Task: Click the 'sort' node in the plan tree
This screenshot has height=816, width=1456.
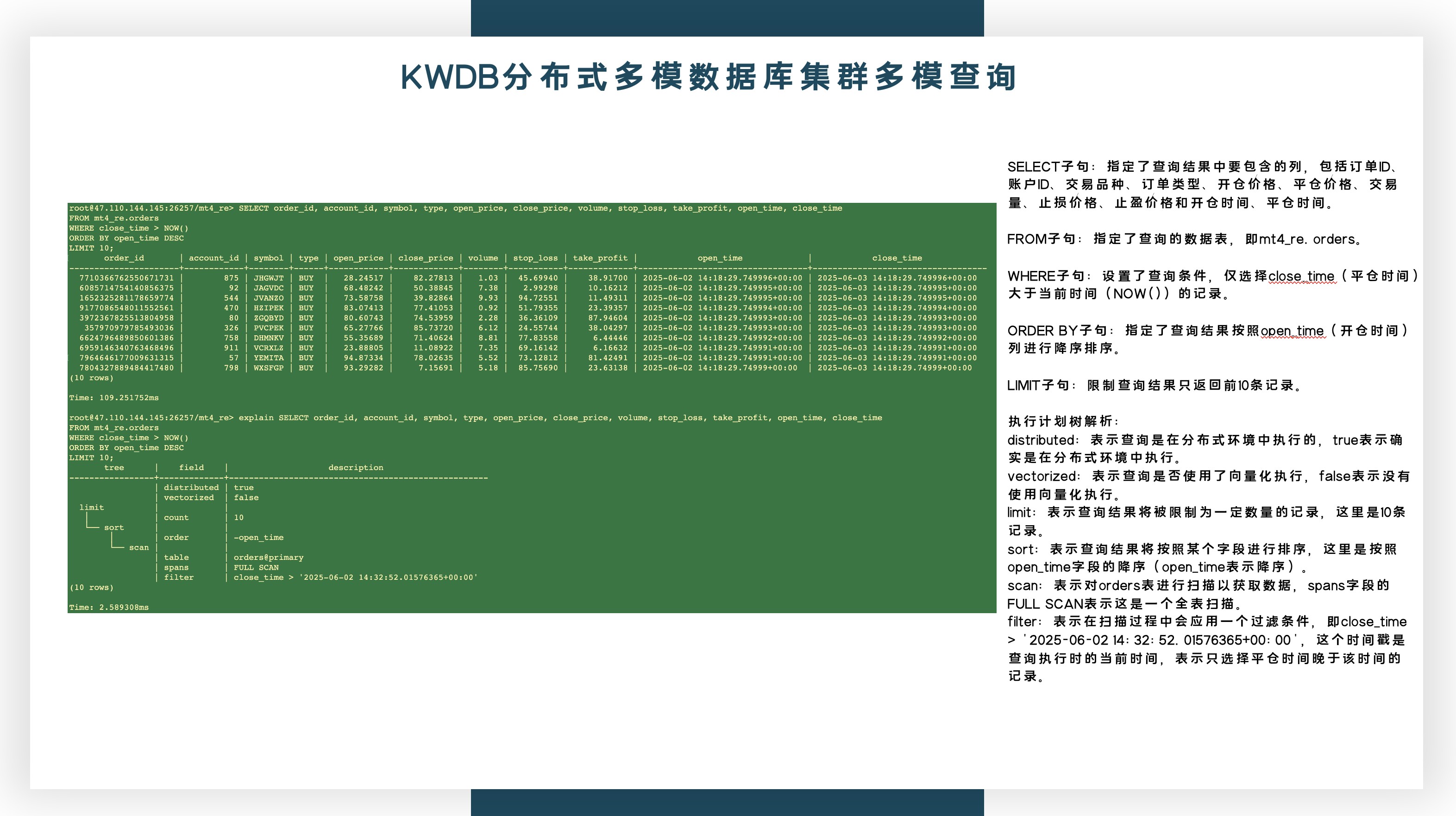Action: pos(113,528)
